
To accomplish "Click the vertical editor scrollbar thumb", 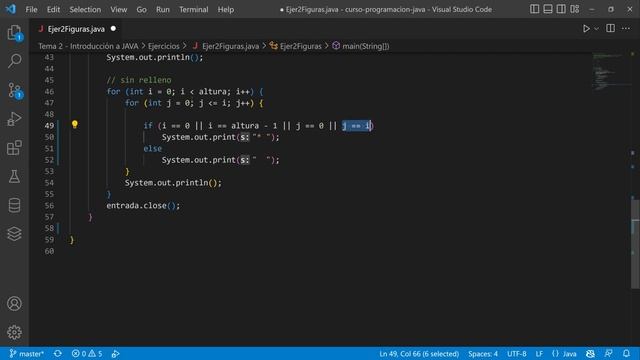I will click(636, 244).
